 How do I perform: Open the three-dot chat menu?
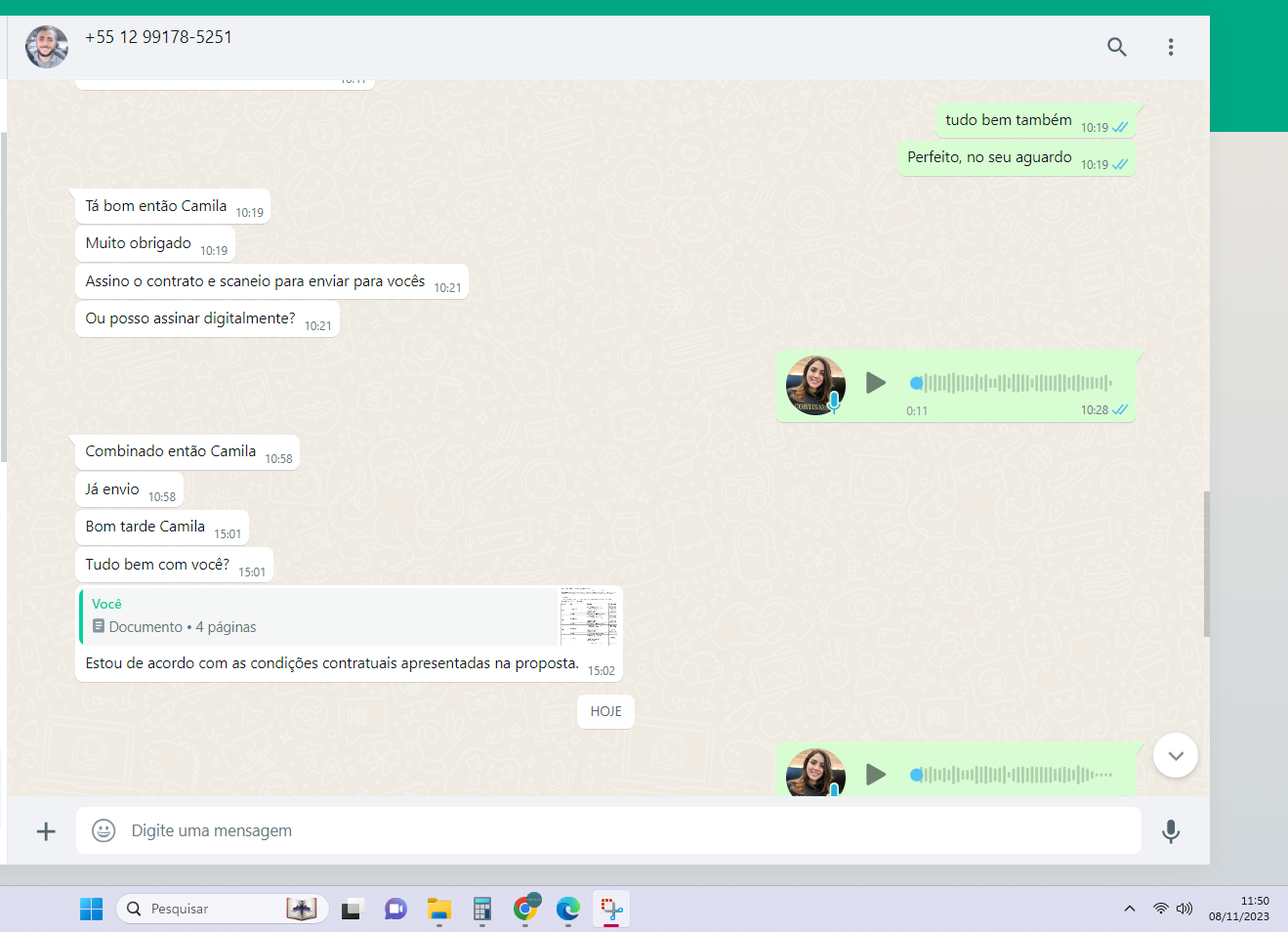1171,47
